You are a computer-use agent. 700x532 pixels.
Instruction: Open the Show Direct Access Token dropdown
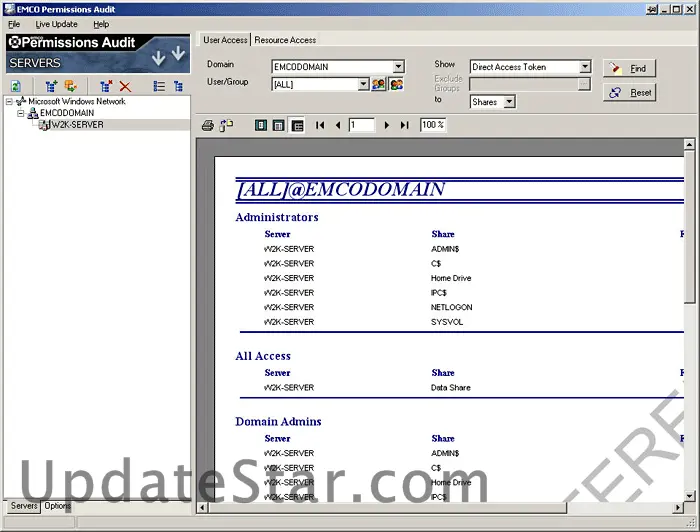point(585,66)
